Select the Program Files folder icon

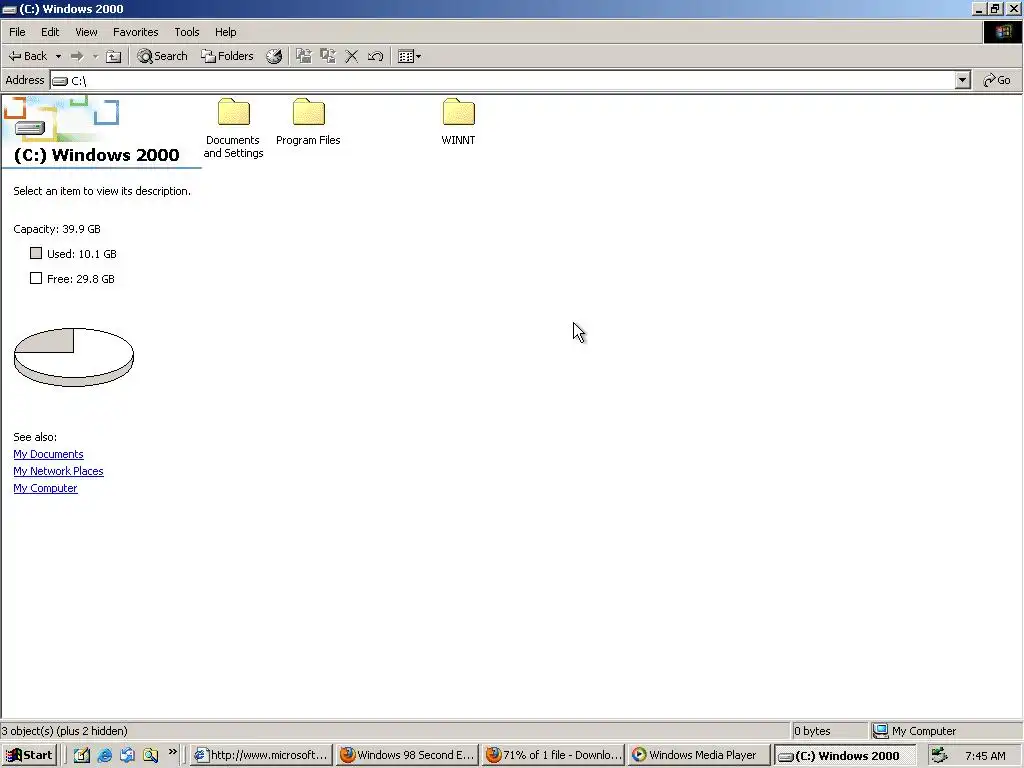[x=309, y=112]
